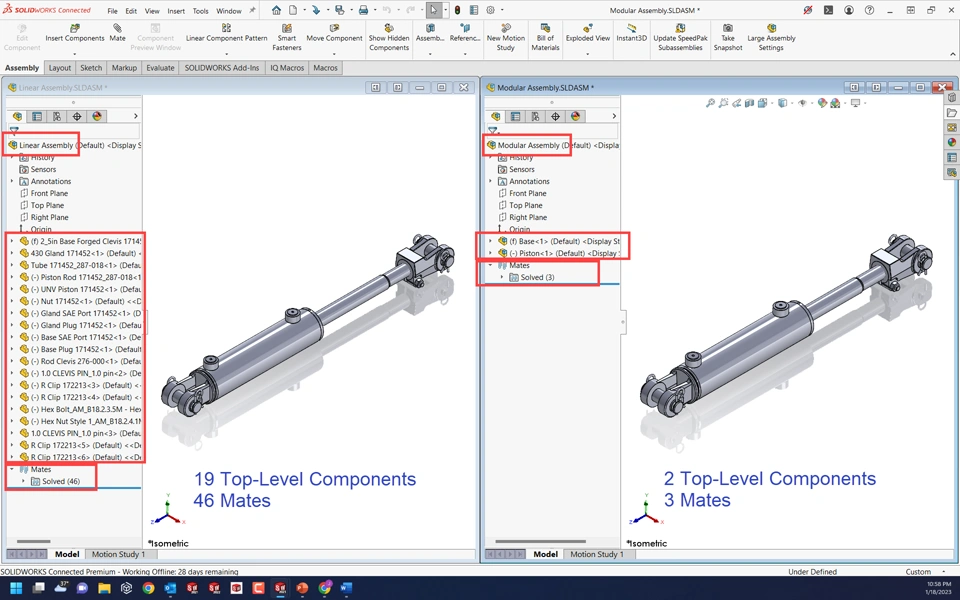
Task: Show more tabs arrow in Linear Assembly panel
Action: tap(135, 116)
